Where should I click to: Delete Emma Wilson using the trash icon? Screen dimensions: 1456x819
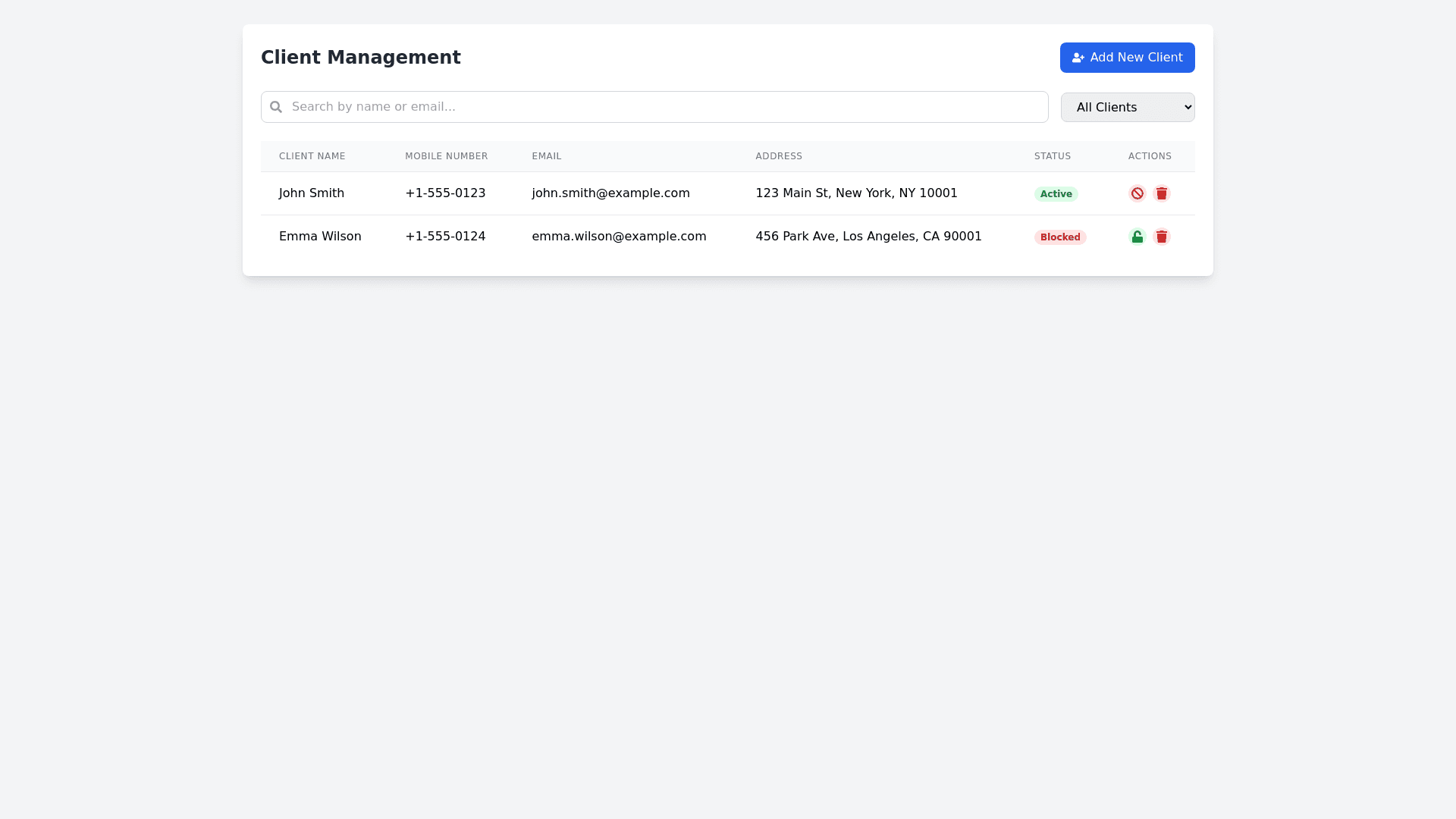coord(1161,237)
